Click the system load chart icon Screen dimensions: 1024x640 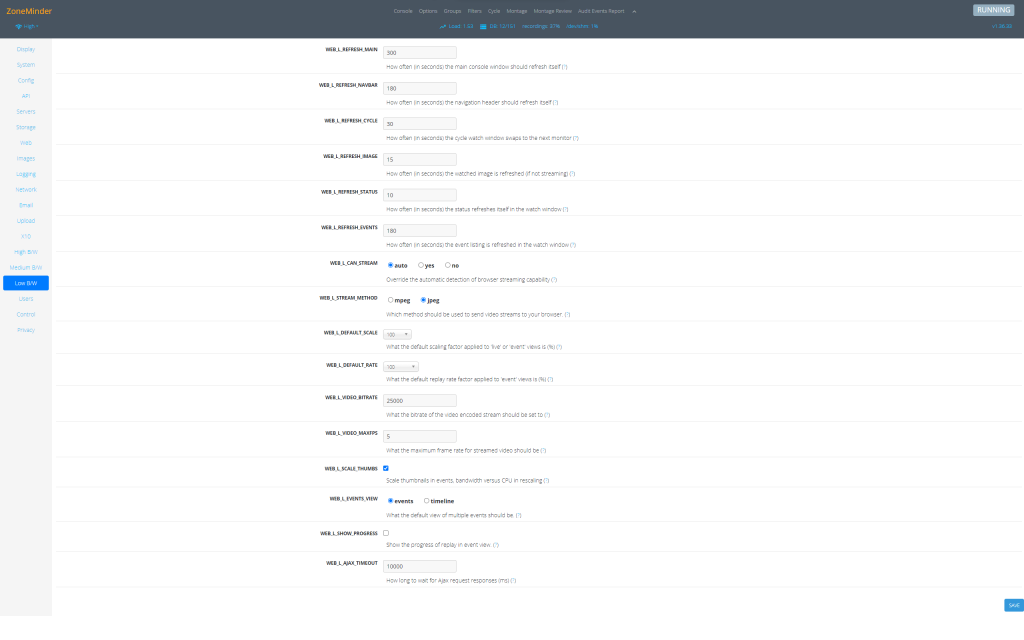coord(443,27)
